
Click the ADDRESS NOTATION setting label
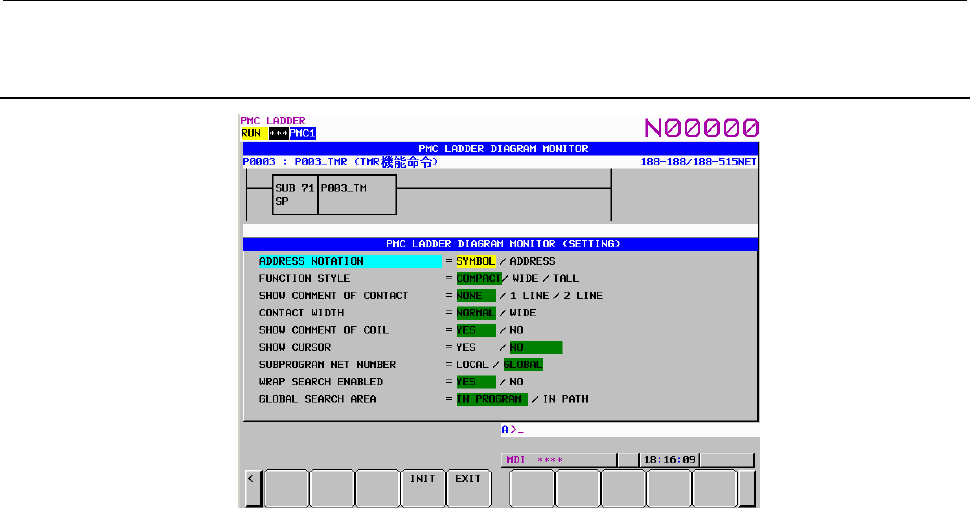350,262
